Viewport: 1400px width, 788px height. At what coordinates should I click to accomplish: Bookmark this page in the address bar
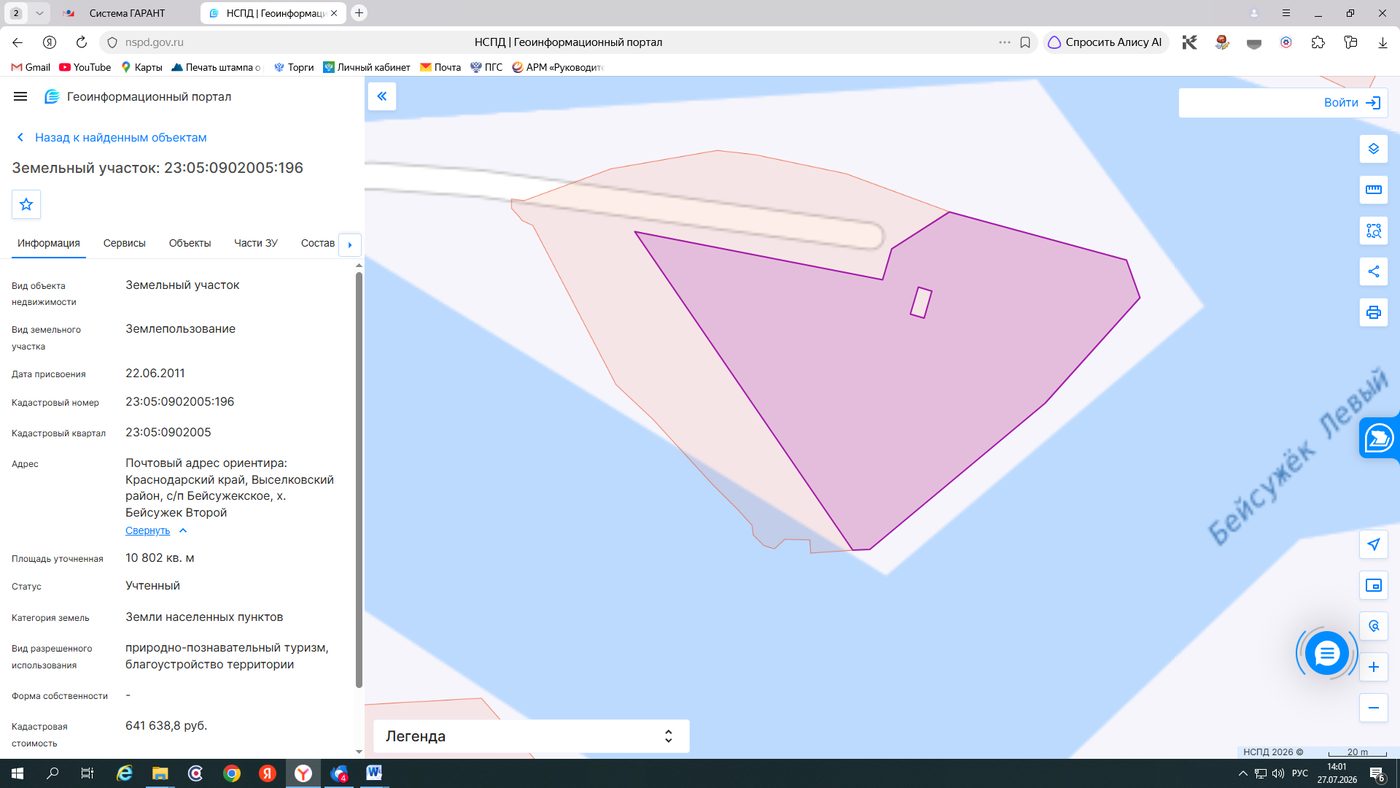click(1025, 43)
